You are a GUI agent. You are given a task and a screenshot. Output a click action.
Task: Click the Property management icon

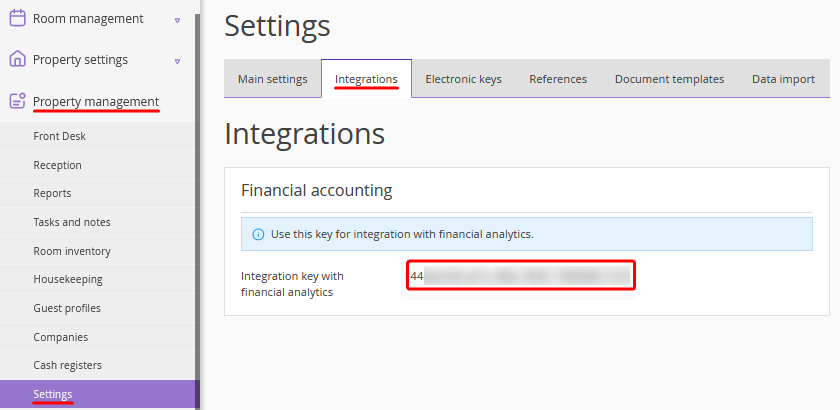pos(17,101)
